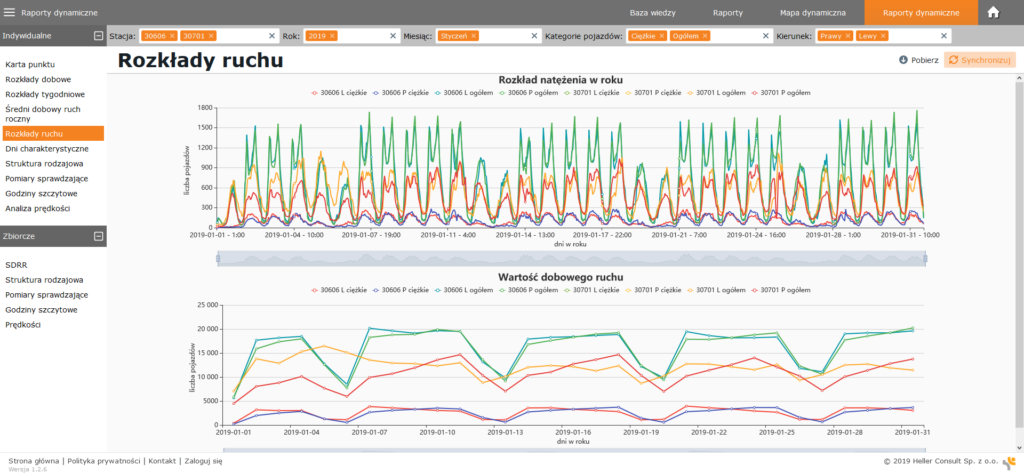Open the Baza wiedzy tab
Screen dimensions: 1024x473
[x=652, y=12]
